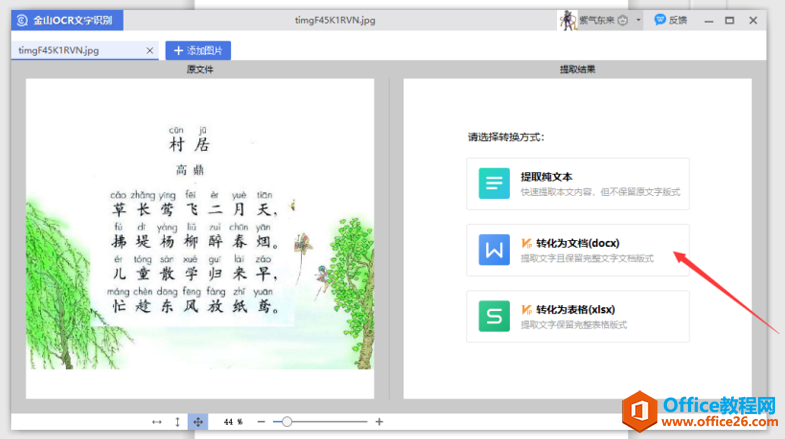
Task: Toggle the pan move tool icon
Action: pyautogui.click(x=198, y=422)
